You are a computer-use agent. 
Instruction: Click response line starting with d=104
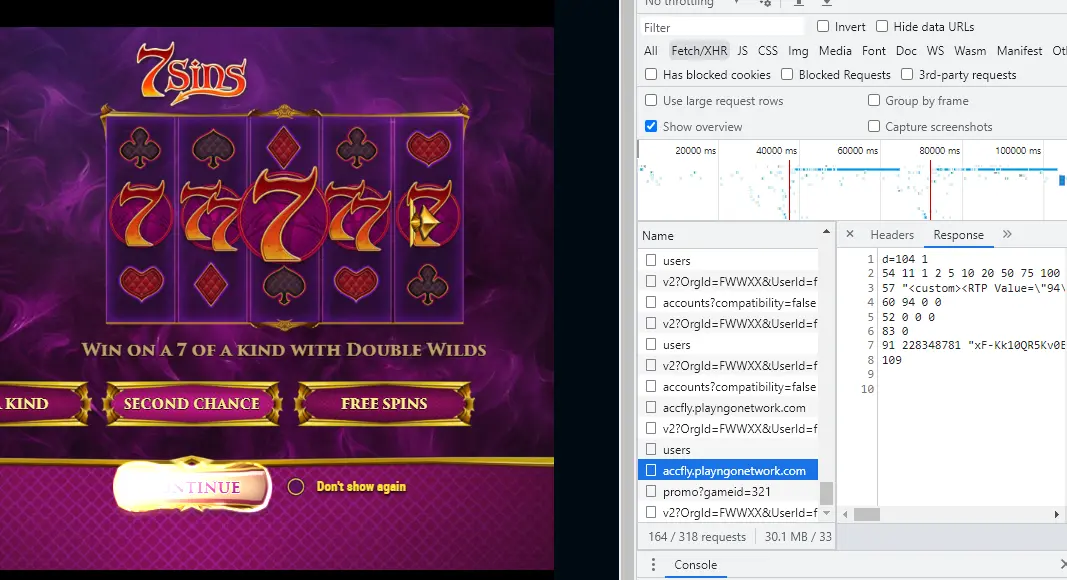[x=904, y=259]
